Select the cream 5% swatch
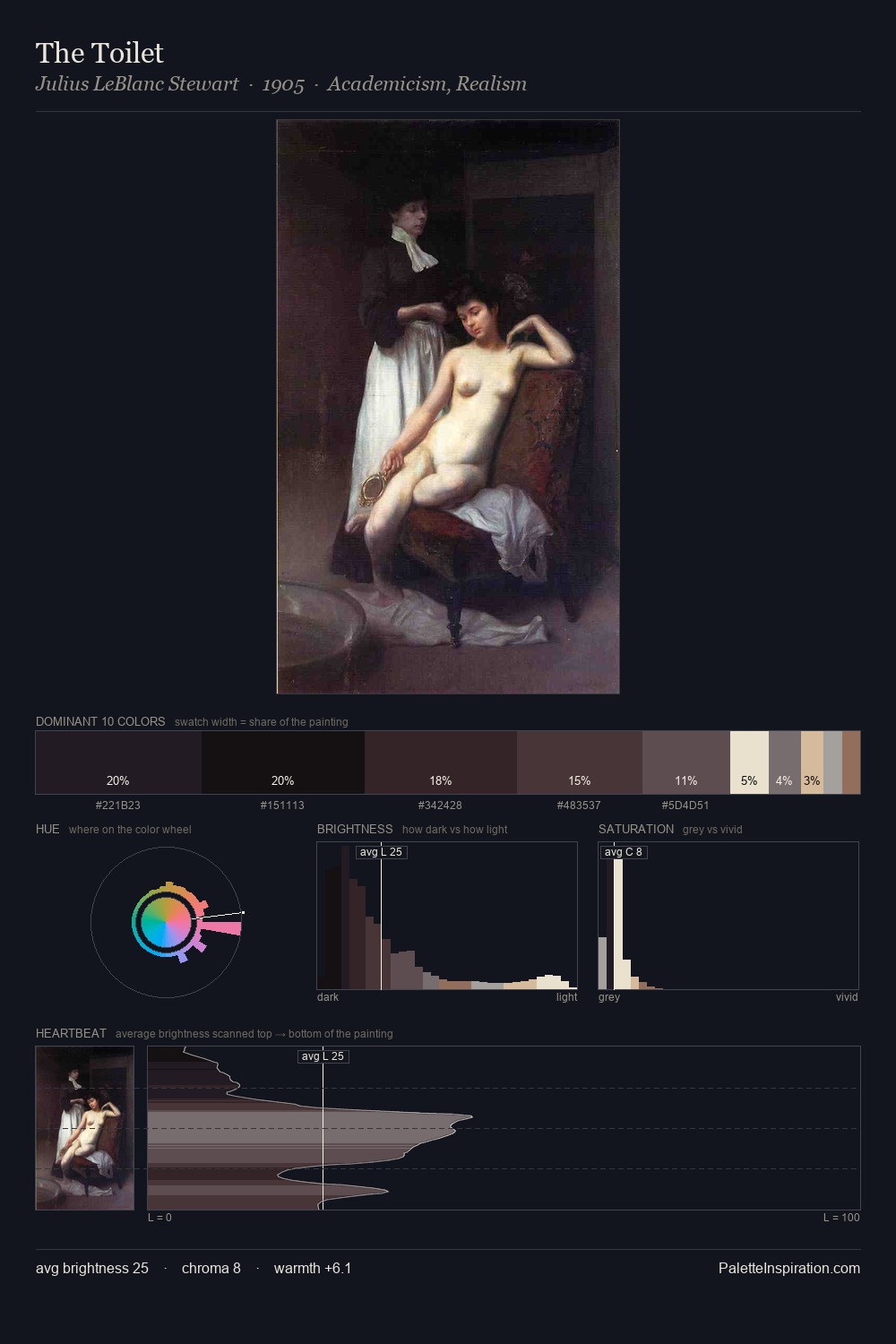The width and height of the screenshot is (896, 1344). click(x=749, y=762)
